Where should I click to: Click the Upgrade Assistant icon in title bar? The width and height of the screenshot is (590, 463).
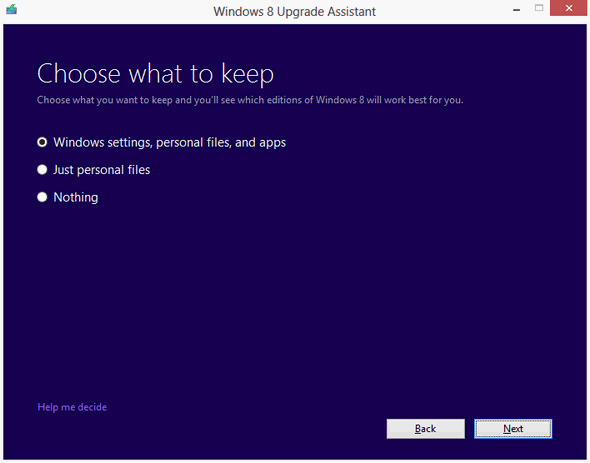coord(11,9)
